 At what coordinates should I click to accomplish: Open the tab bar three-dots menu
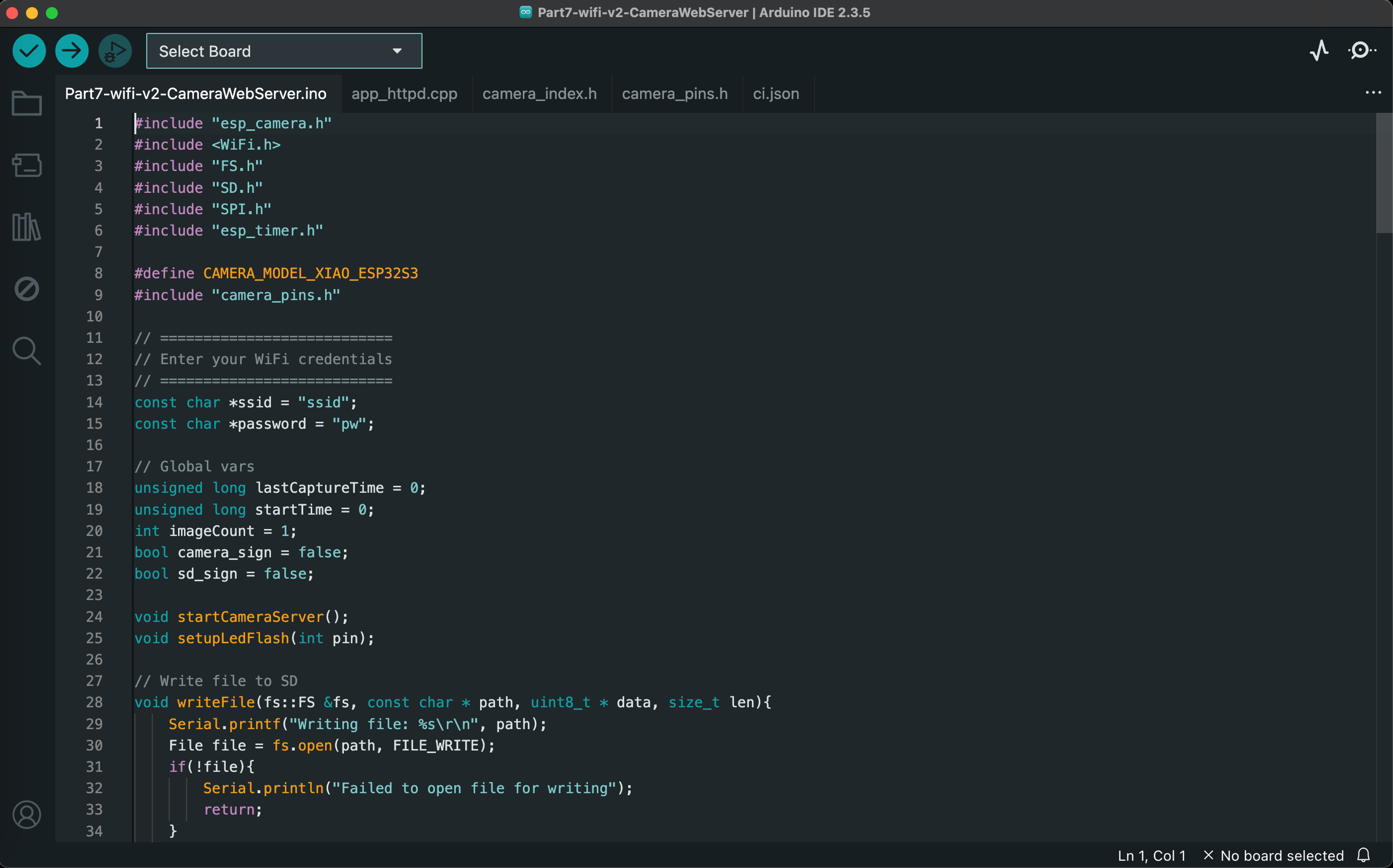(1373, 92)
